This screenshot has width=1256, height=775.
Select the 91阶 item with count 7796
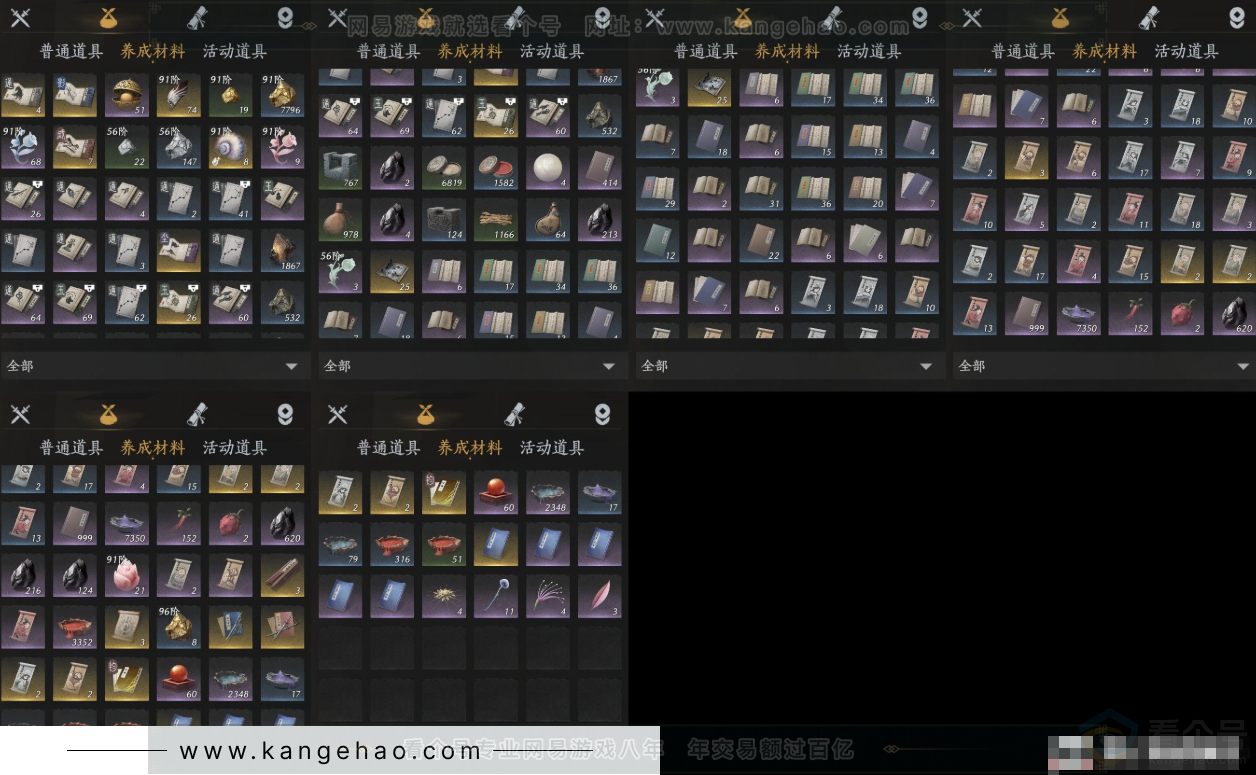point(283,95)
